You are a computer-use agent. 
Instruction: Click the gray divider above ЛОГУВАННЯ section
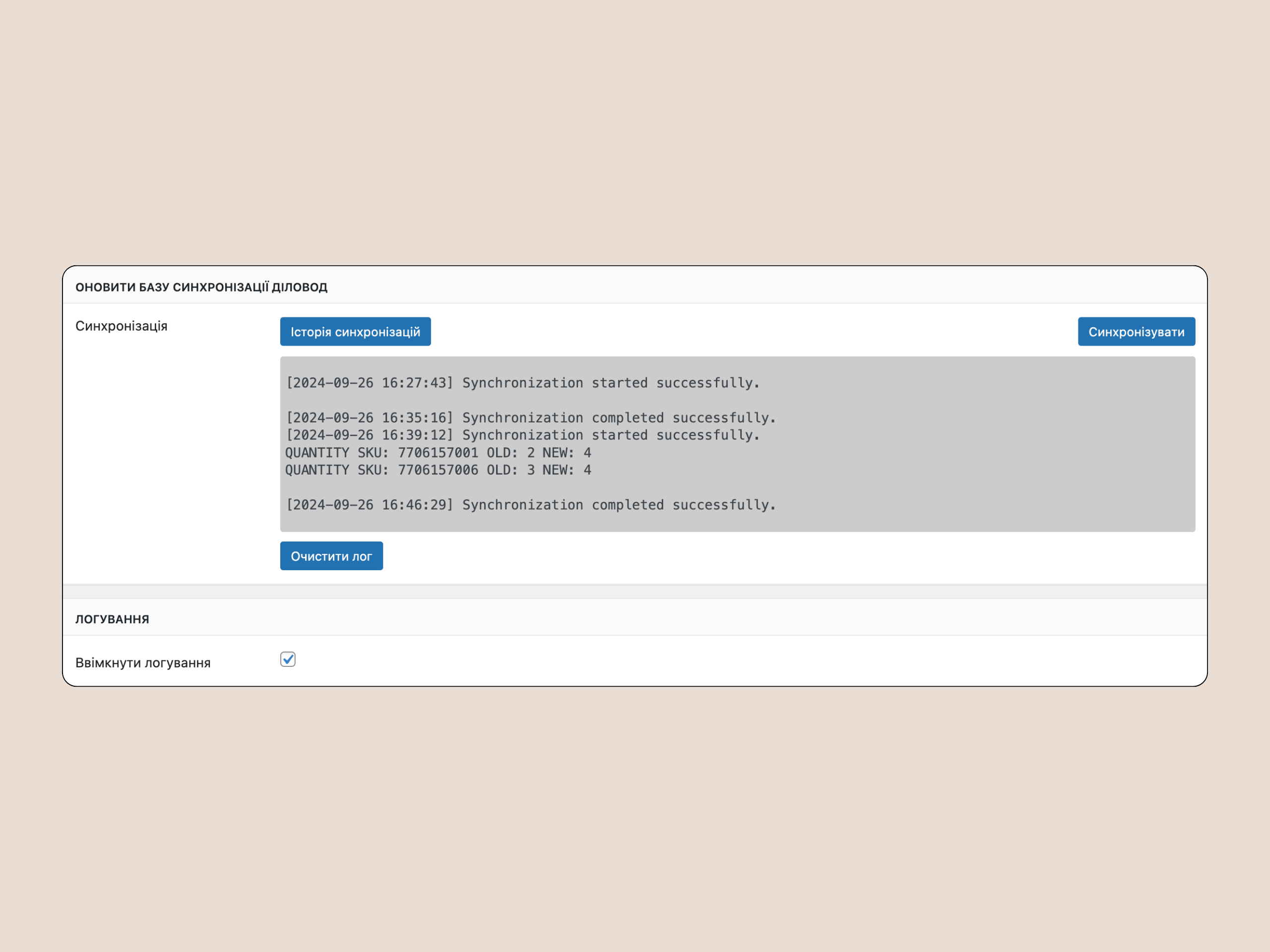click(635, 592)
